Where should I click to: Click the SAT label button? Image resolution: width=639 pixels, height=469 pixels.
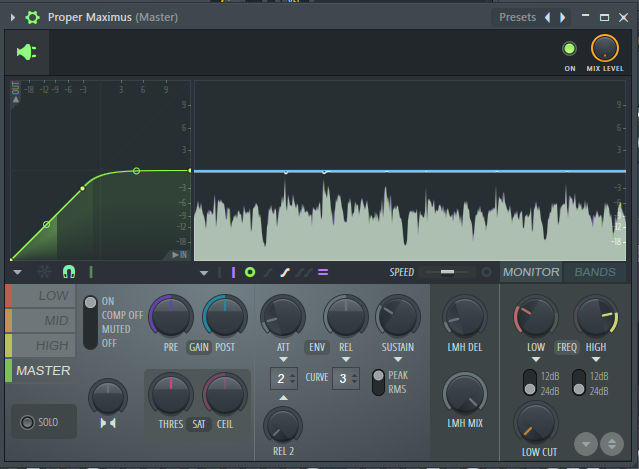pyautogui.click(x=198, y=425)
